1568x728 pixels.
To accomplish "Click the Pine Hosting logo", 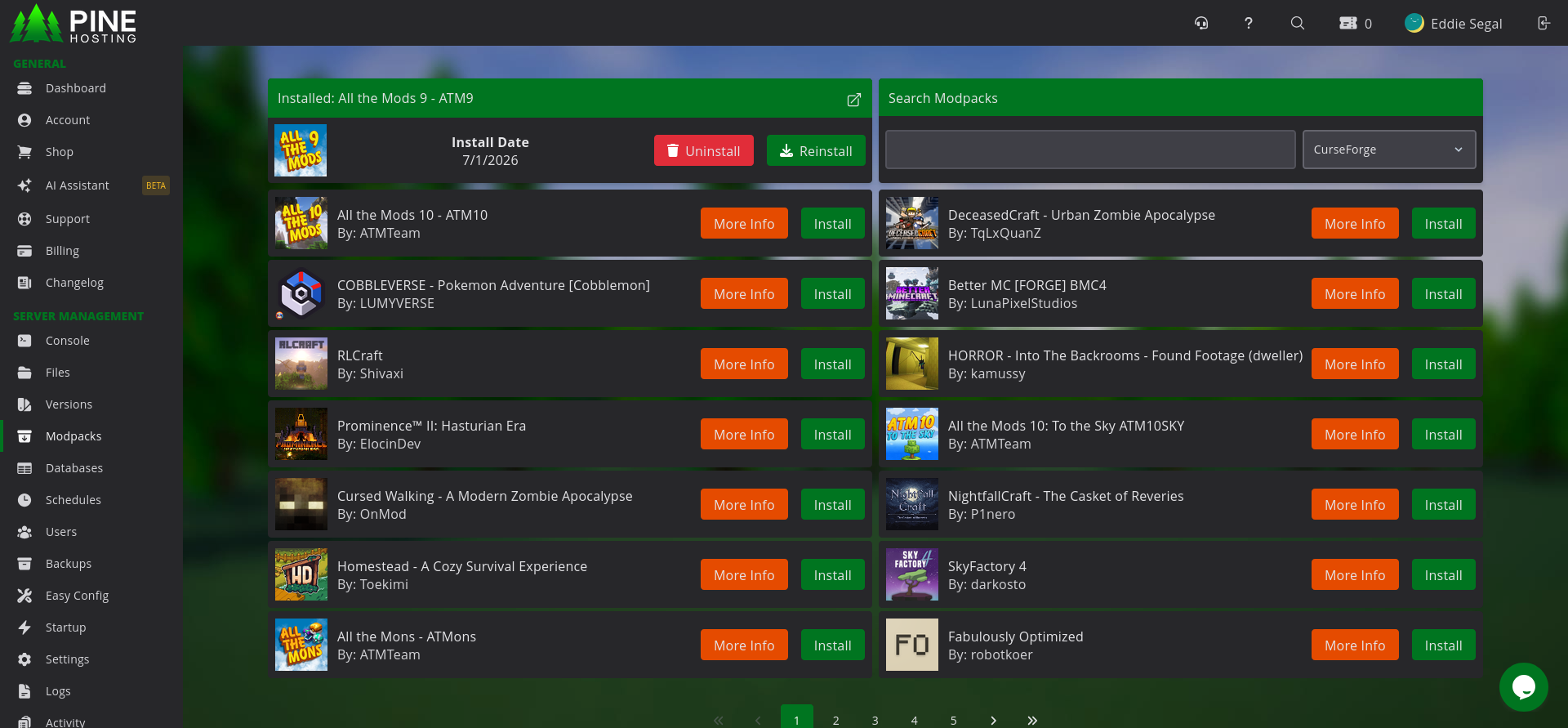I will click(73, 24).
